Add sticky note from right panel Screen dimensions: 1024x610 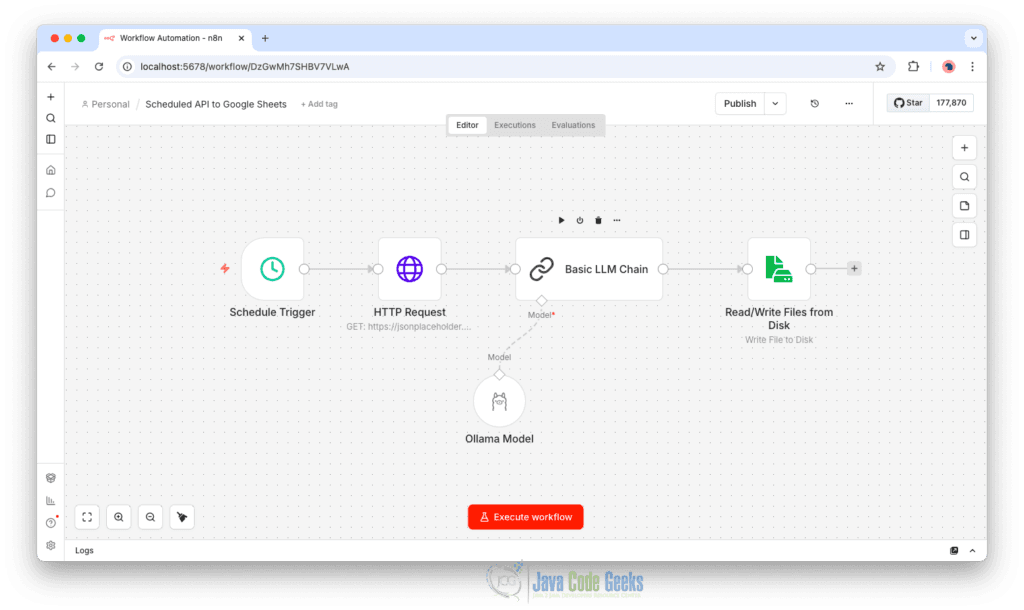point(965,206)
